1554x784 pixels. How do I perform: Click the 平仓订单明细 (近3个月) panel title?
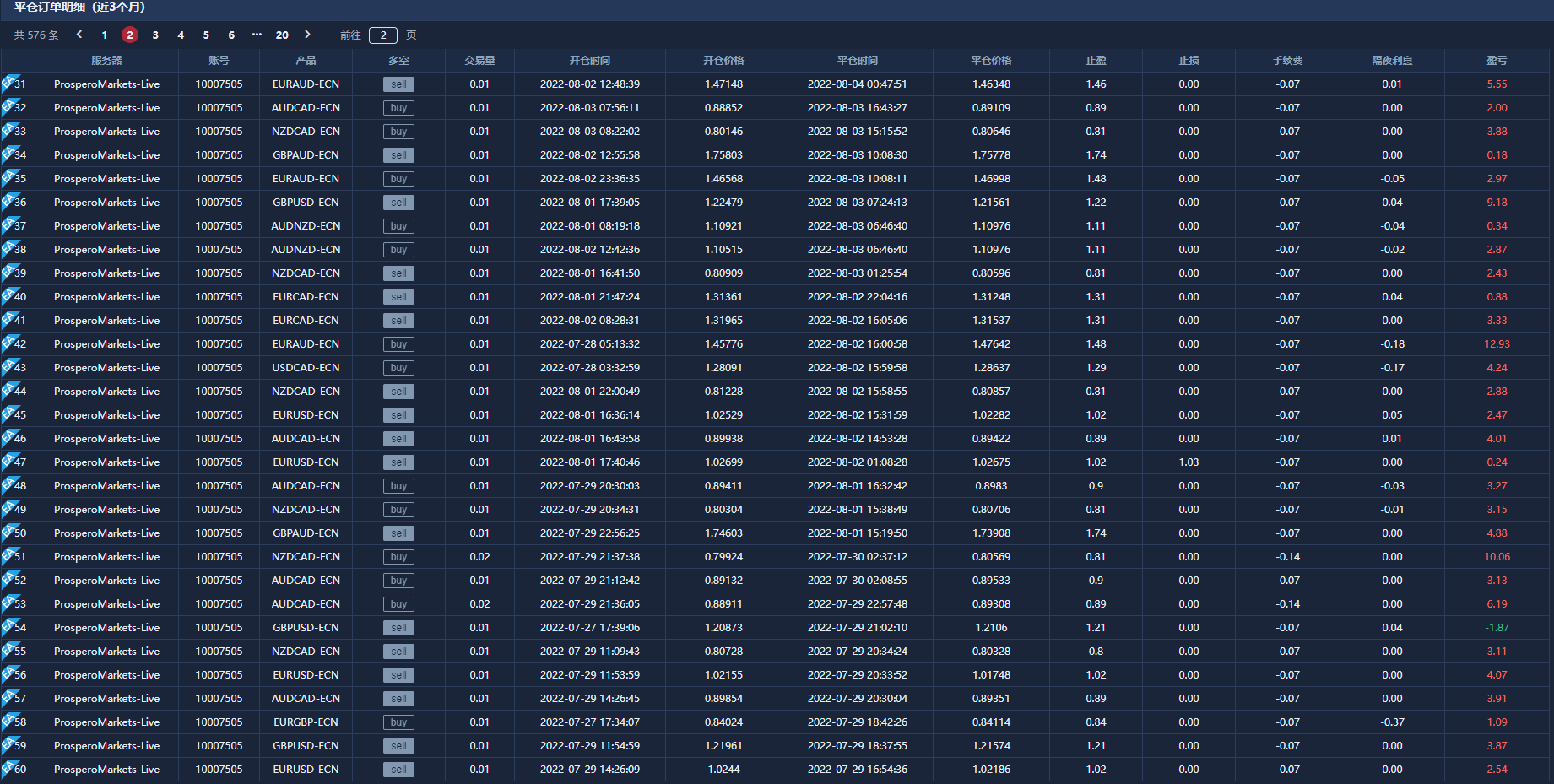click(79, 7)
